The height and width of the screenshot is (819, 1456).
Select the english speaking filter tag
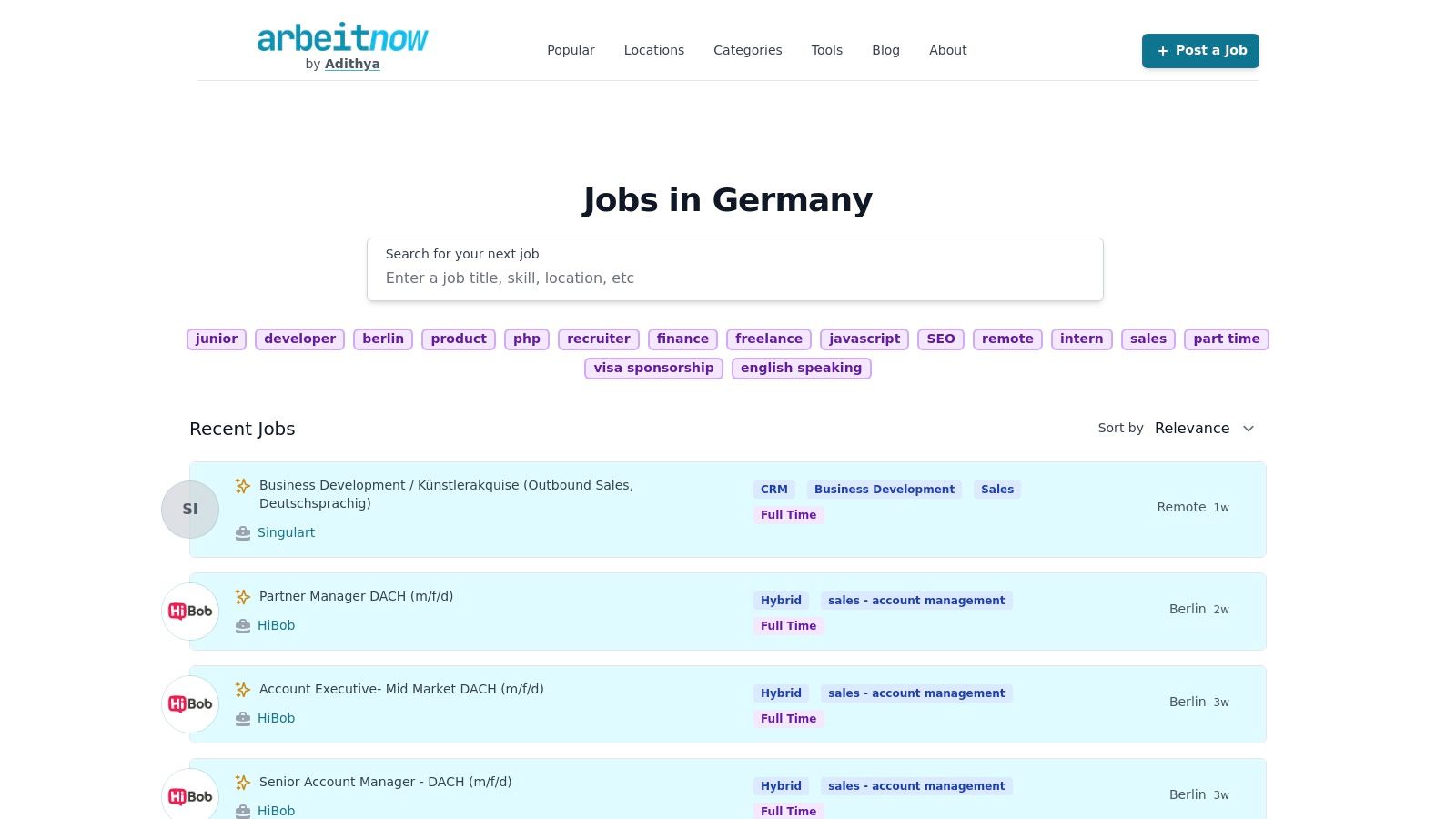pos(801,368)
